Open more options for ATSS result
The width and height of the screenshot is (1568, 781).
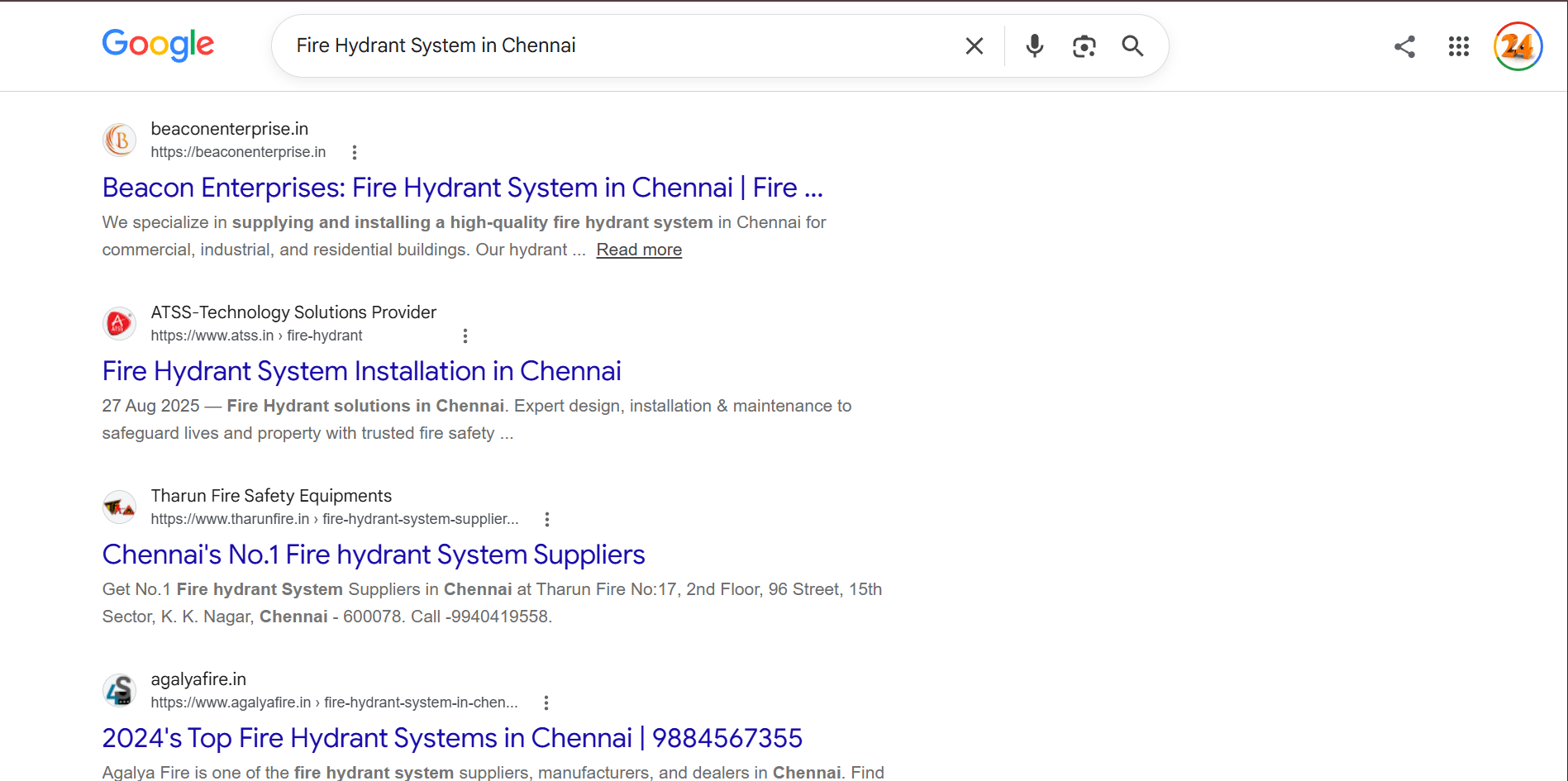tap(465, 336)
